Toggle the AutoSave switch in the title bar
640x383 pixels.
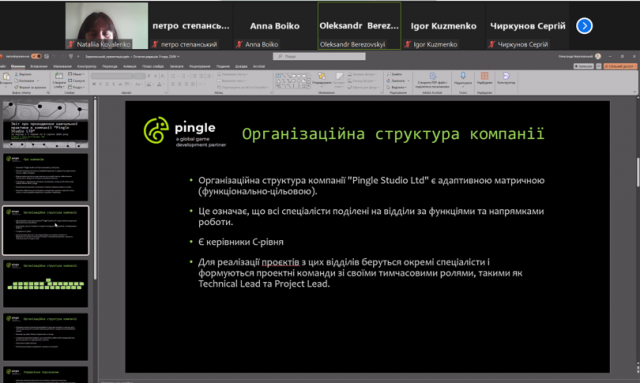point(36,56)
